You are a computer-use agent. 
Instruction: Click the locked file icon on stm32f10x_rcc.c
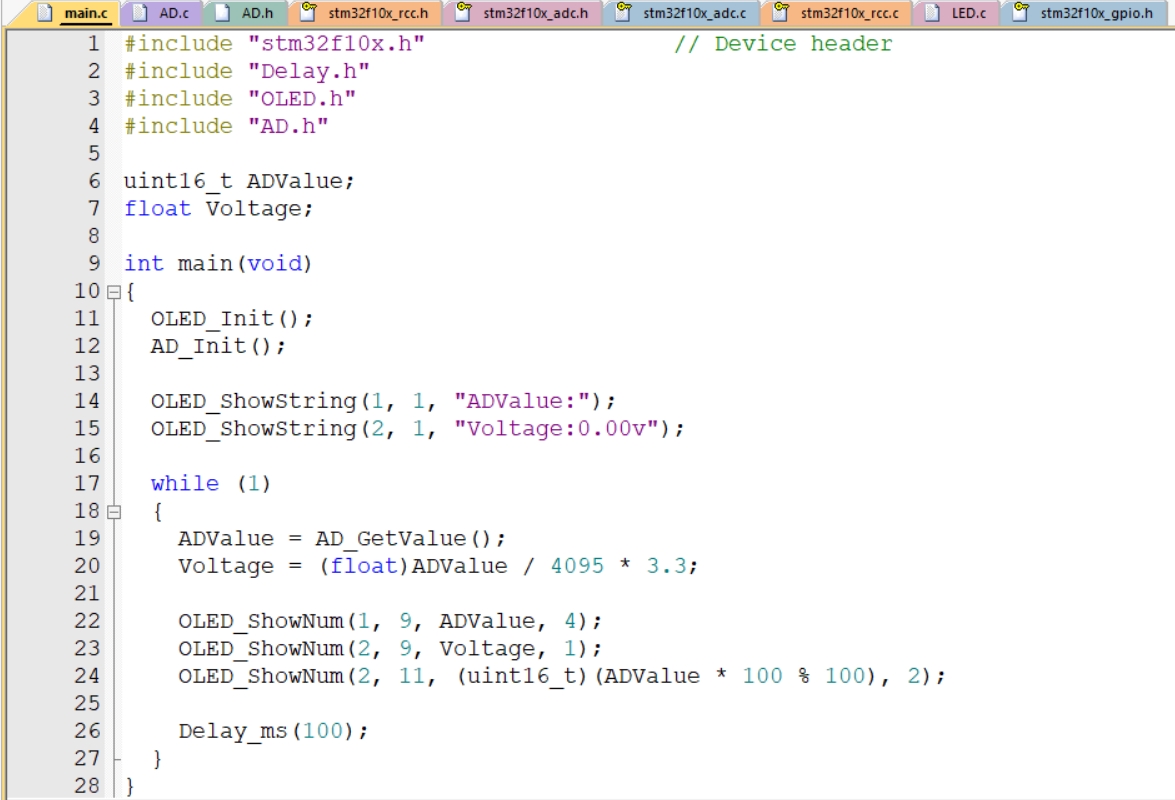coord(781,11)
